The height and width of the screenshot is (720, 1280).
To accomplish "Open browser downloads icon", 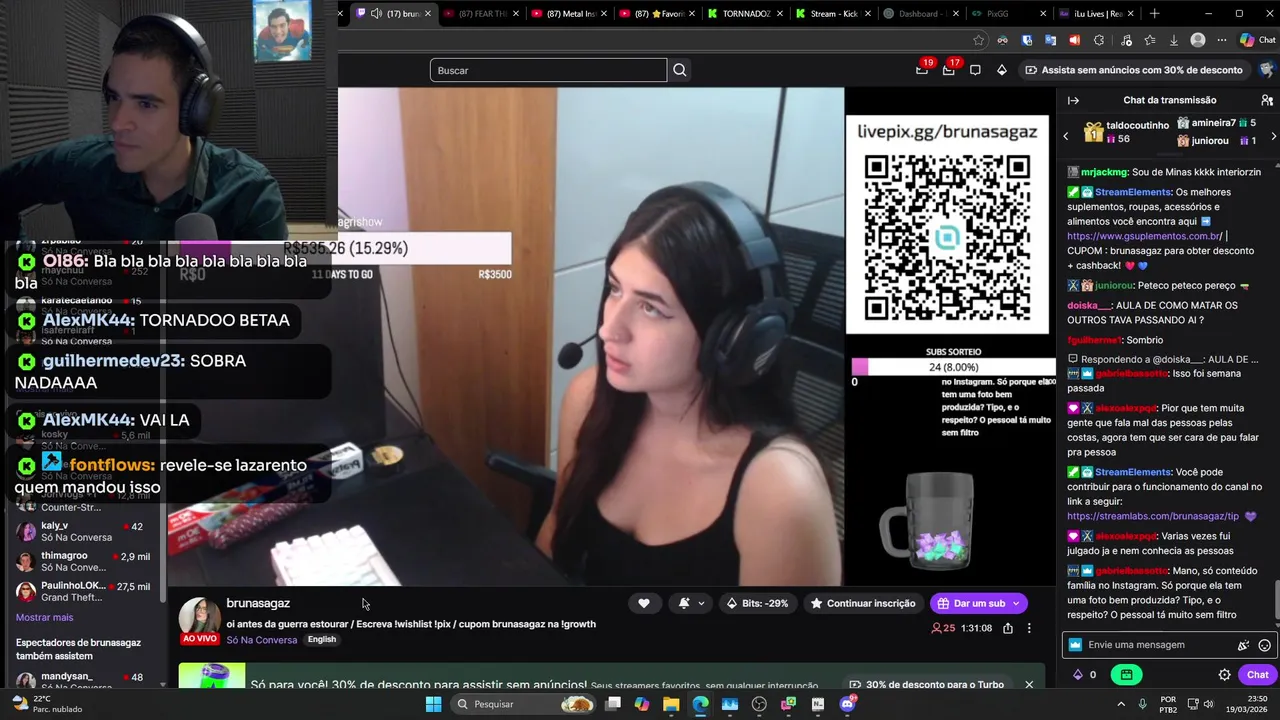I will click(1174, 40).
